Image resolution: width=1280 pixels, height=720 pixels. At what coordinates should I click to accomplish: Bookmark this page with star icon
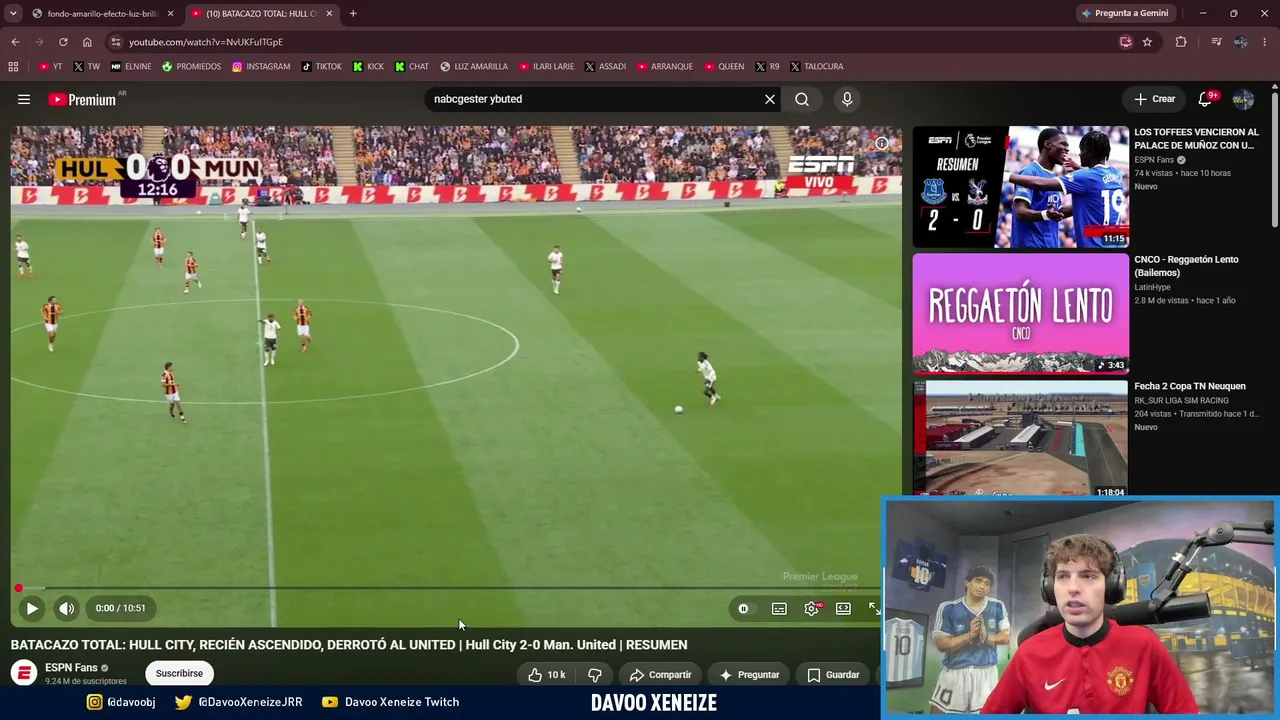(x=1147, y=42)
